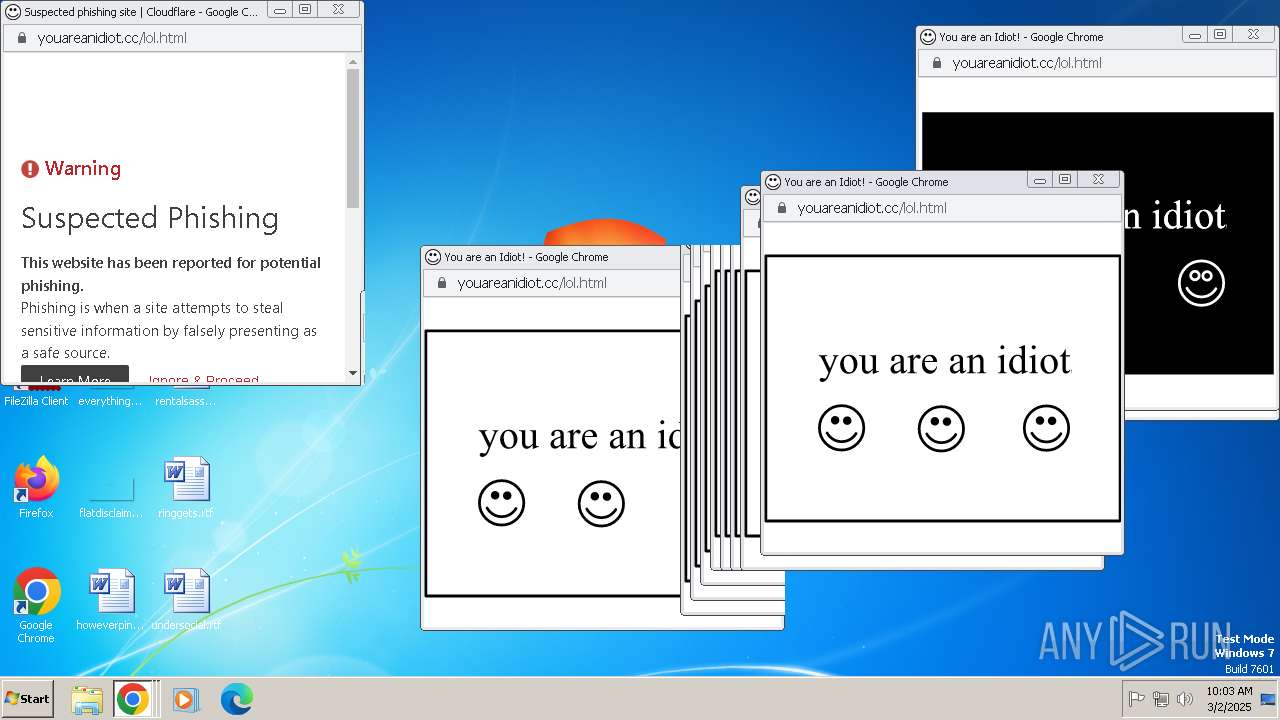1280x720 pixels.
Task: Click the address bar in front idiot window
Action: coord(941,208)
